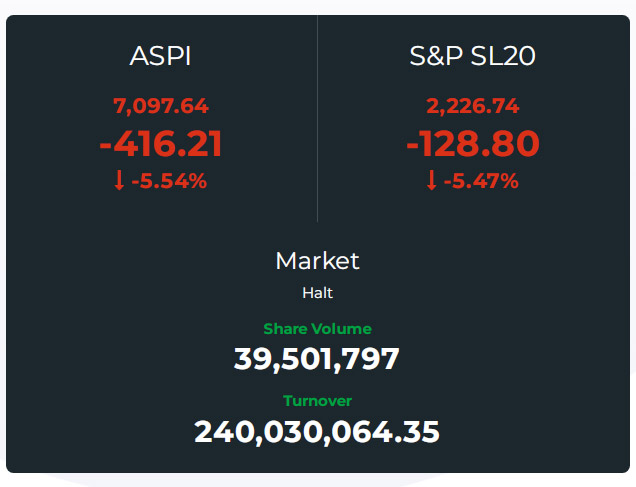Click the ASPI percentage change -5.54%
The width and height of the screenshot is (636, 487).
tap(169, 181)
